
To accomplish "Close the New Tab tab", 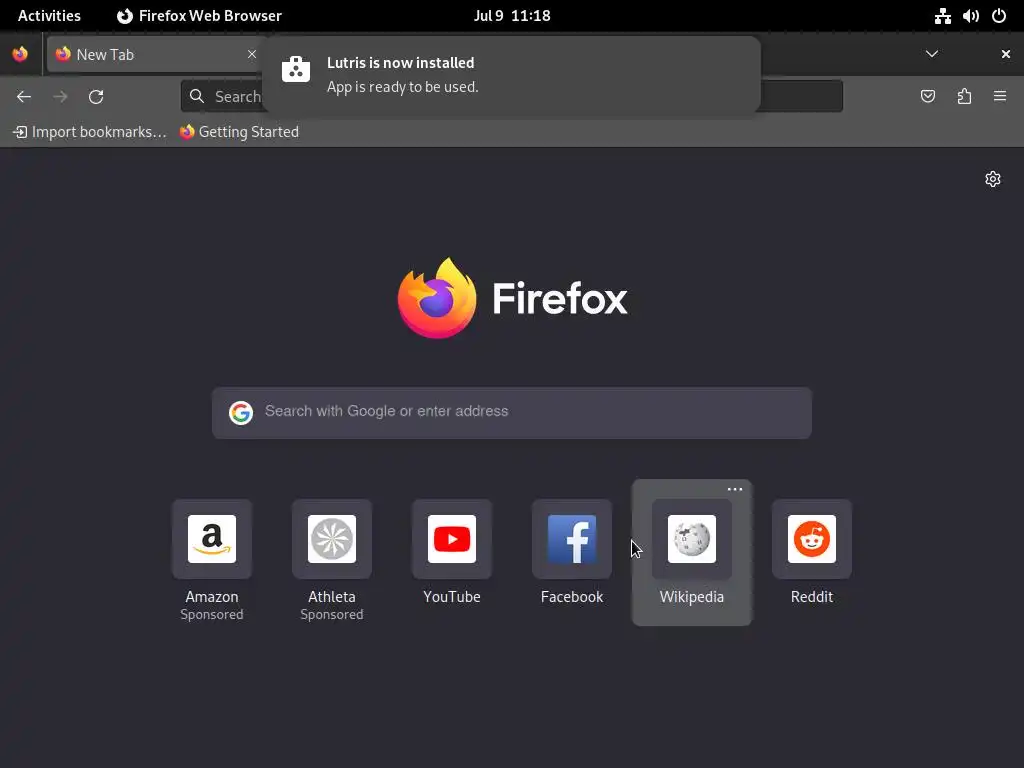I will pyautogui.click(x=251, y=54).
